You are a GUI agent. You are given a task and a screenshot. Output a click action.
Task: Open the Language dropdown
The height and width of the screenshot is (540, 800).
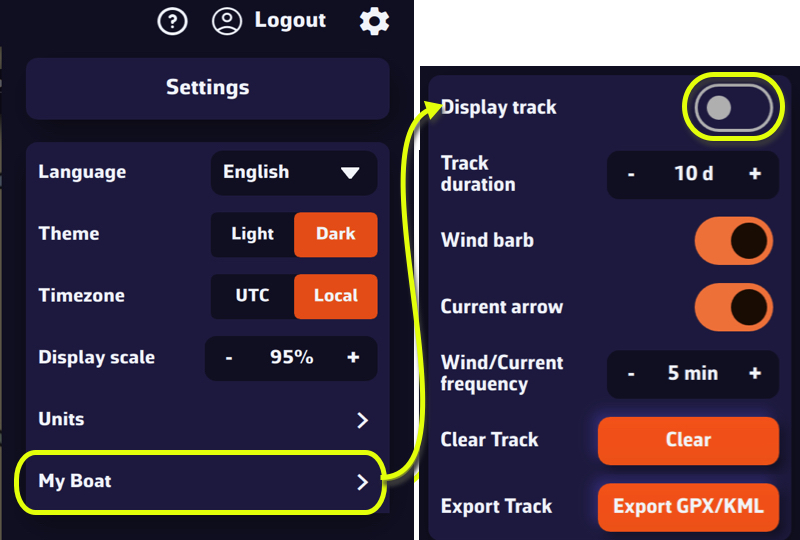pos(293,173)
